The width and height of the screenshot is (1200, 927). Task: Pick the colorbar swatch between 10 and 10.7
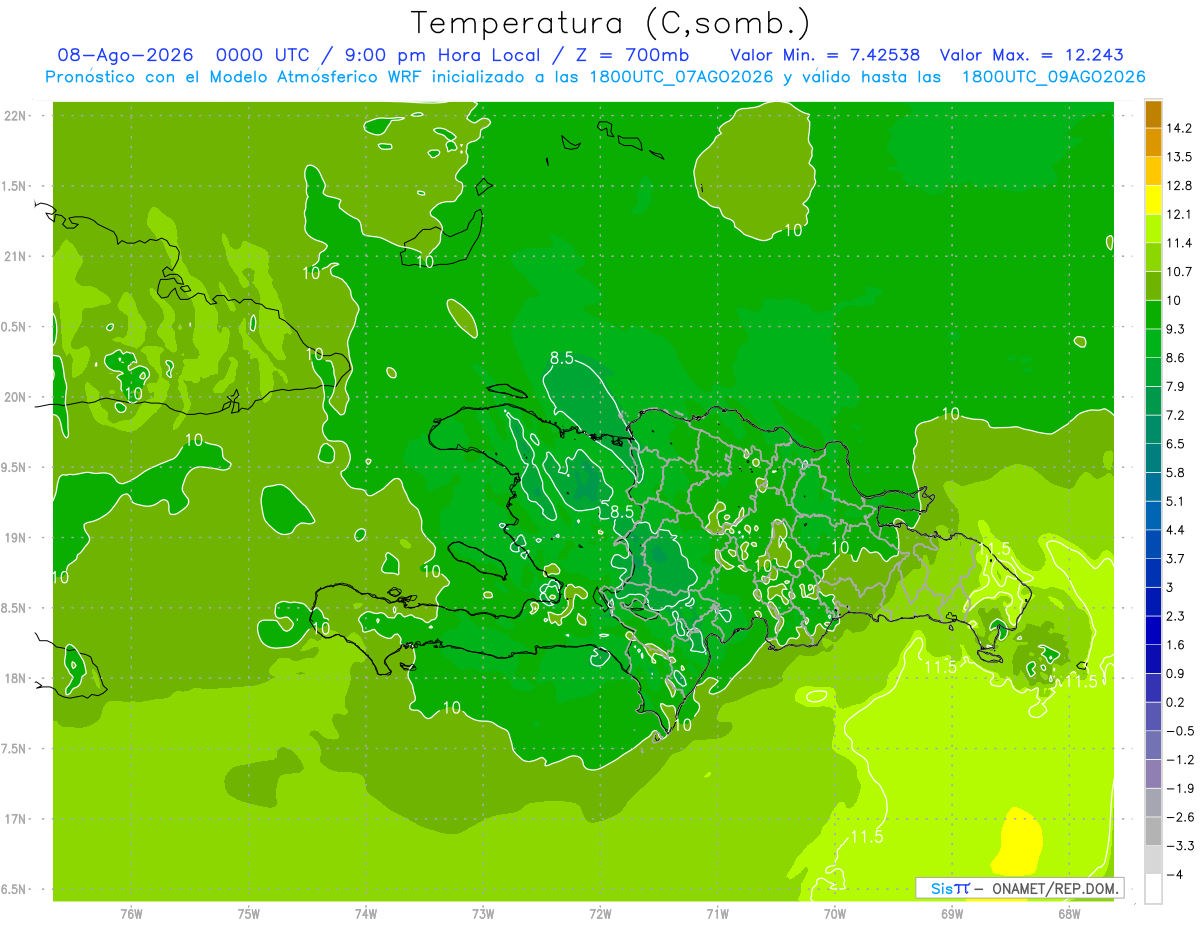[x=1153, y=286]
